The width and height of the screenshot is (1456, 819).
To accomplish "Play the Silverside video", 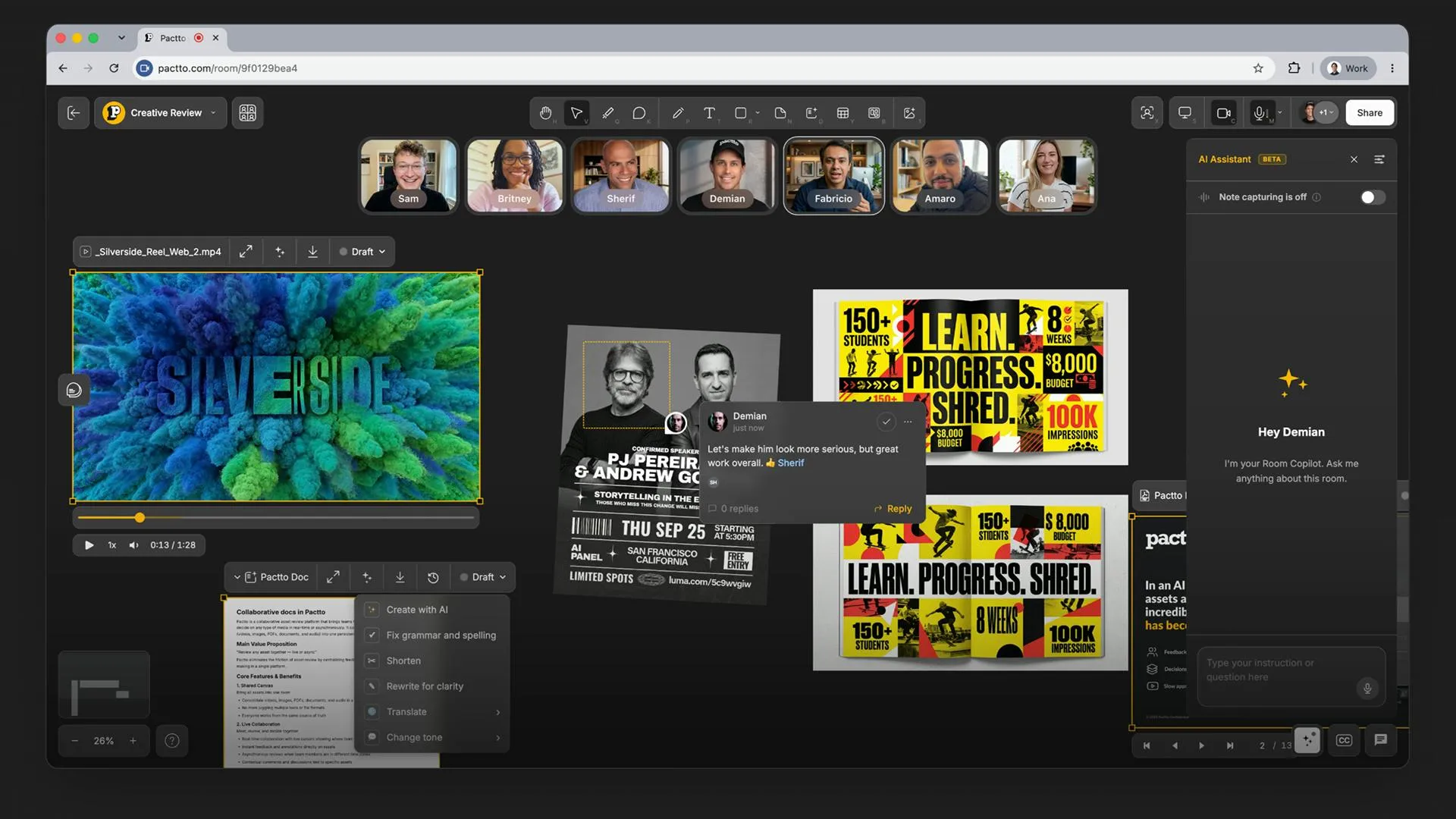I will [x=89, y=545].
